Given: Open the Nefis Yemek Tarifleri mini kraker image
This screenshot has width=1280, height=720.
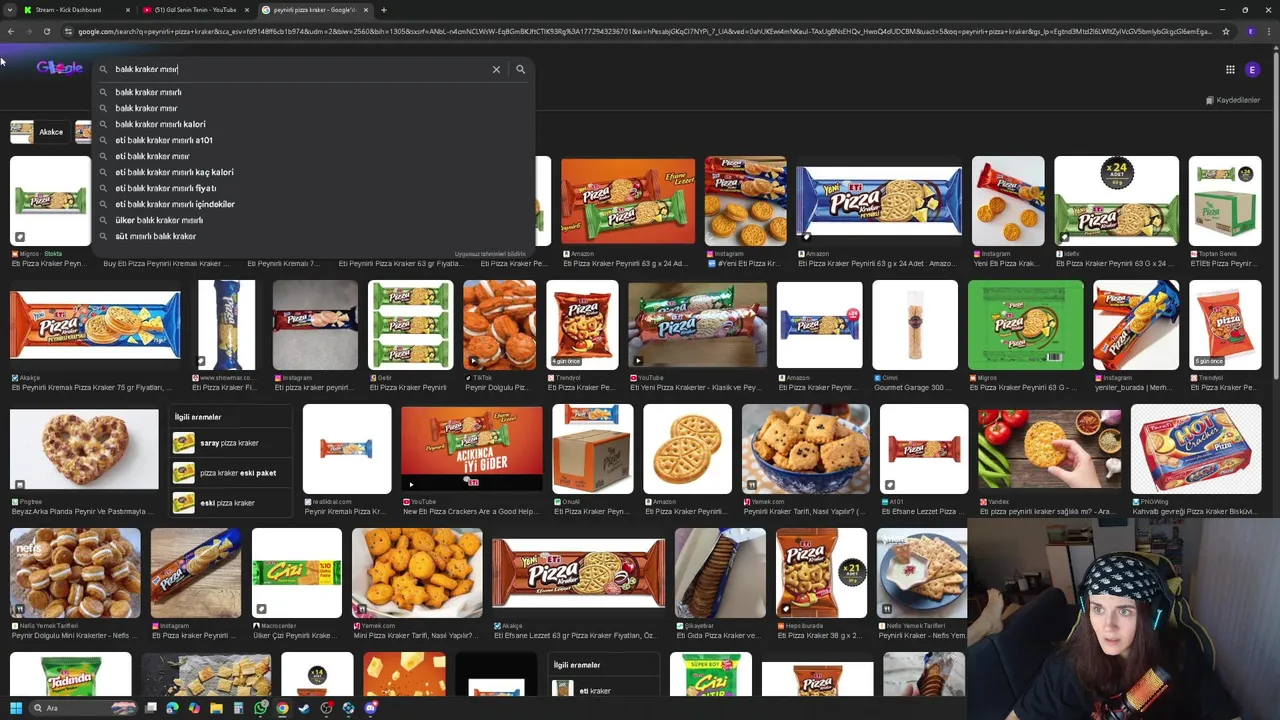Looking at the screenshot, I should point(75,573).
